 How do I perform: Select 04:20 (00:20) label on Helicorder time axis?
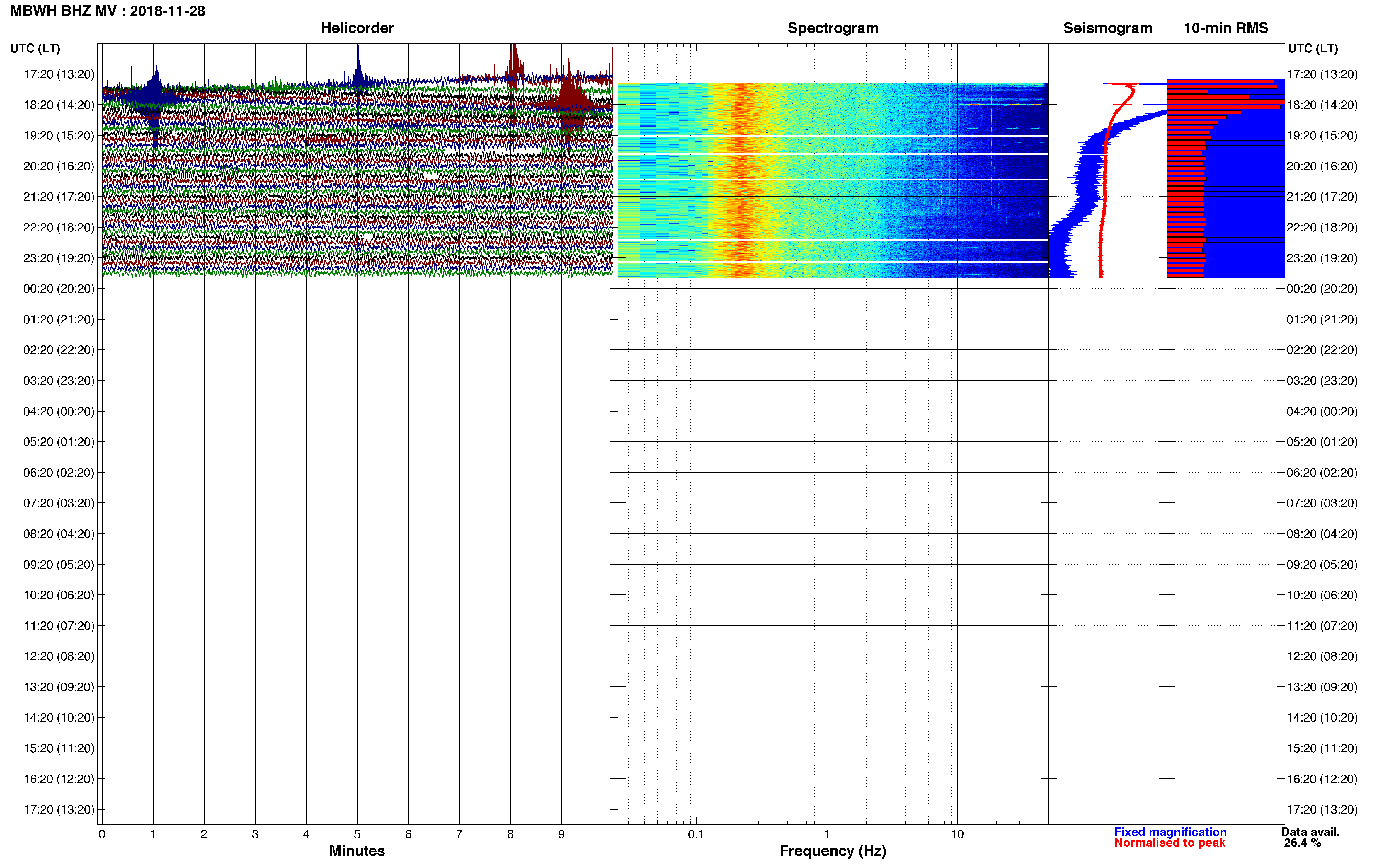coord(59,411)
